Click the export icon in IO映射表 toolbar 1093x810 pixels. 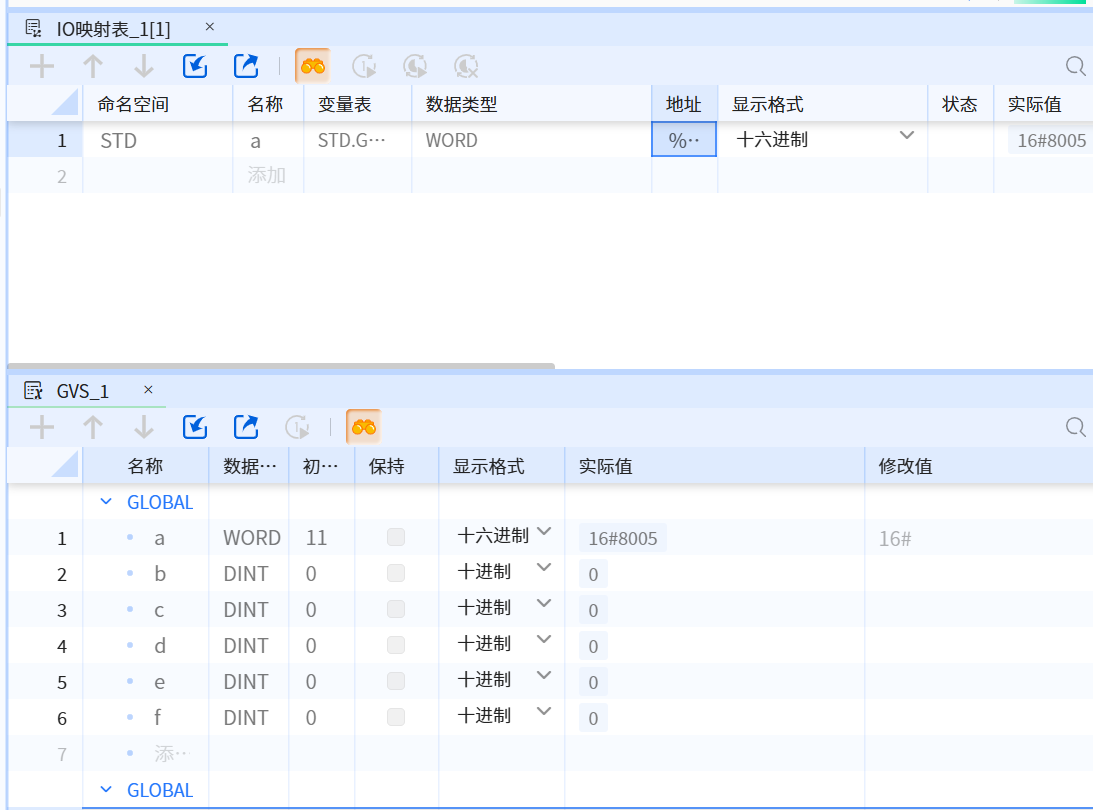[x=246, y=67]
